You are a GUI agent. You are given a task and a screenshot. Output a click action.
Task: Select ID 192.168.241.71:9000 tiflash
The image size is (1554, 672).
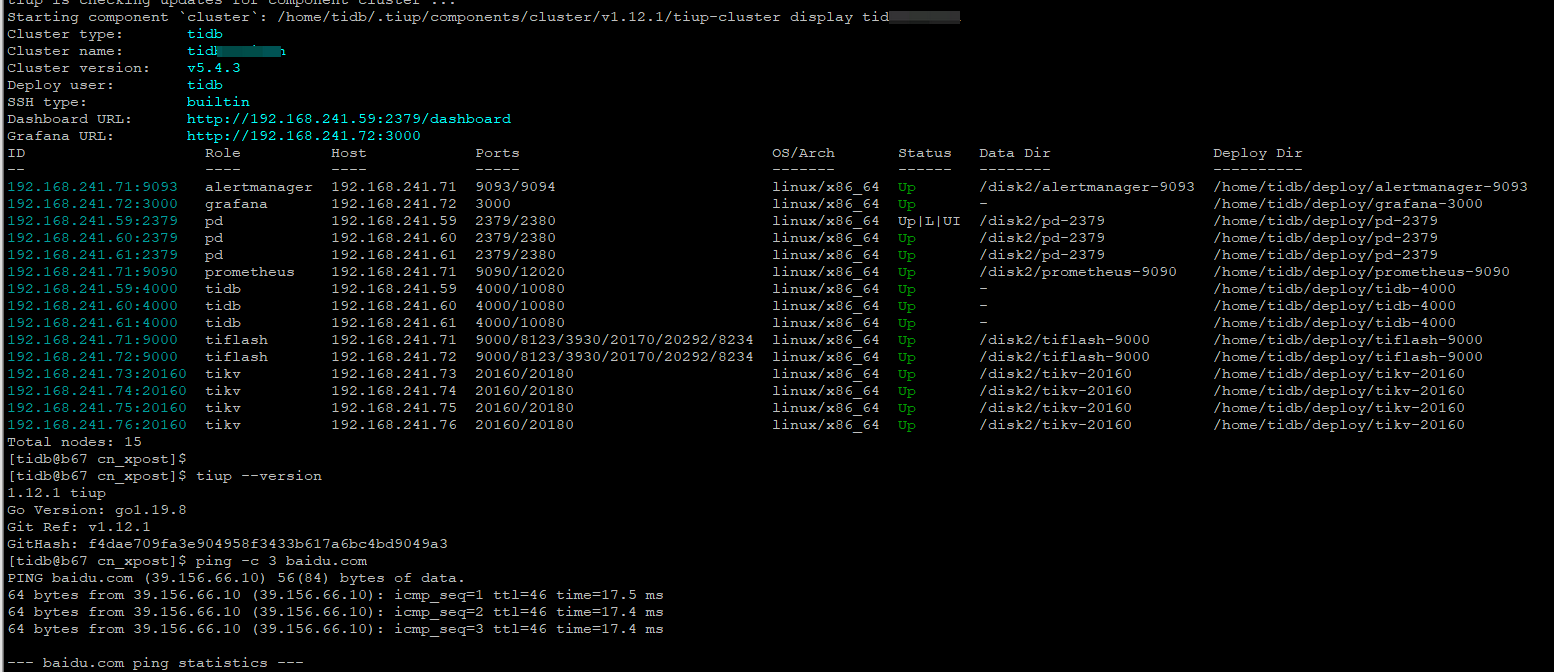pyautogui.click(x=92, y=340)
